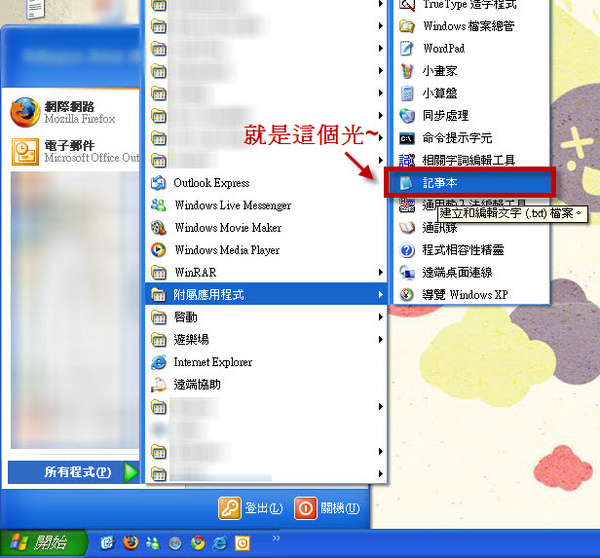Click the 開始 Start button
The image size is (600, 558).
43,543
